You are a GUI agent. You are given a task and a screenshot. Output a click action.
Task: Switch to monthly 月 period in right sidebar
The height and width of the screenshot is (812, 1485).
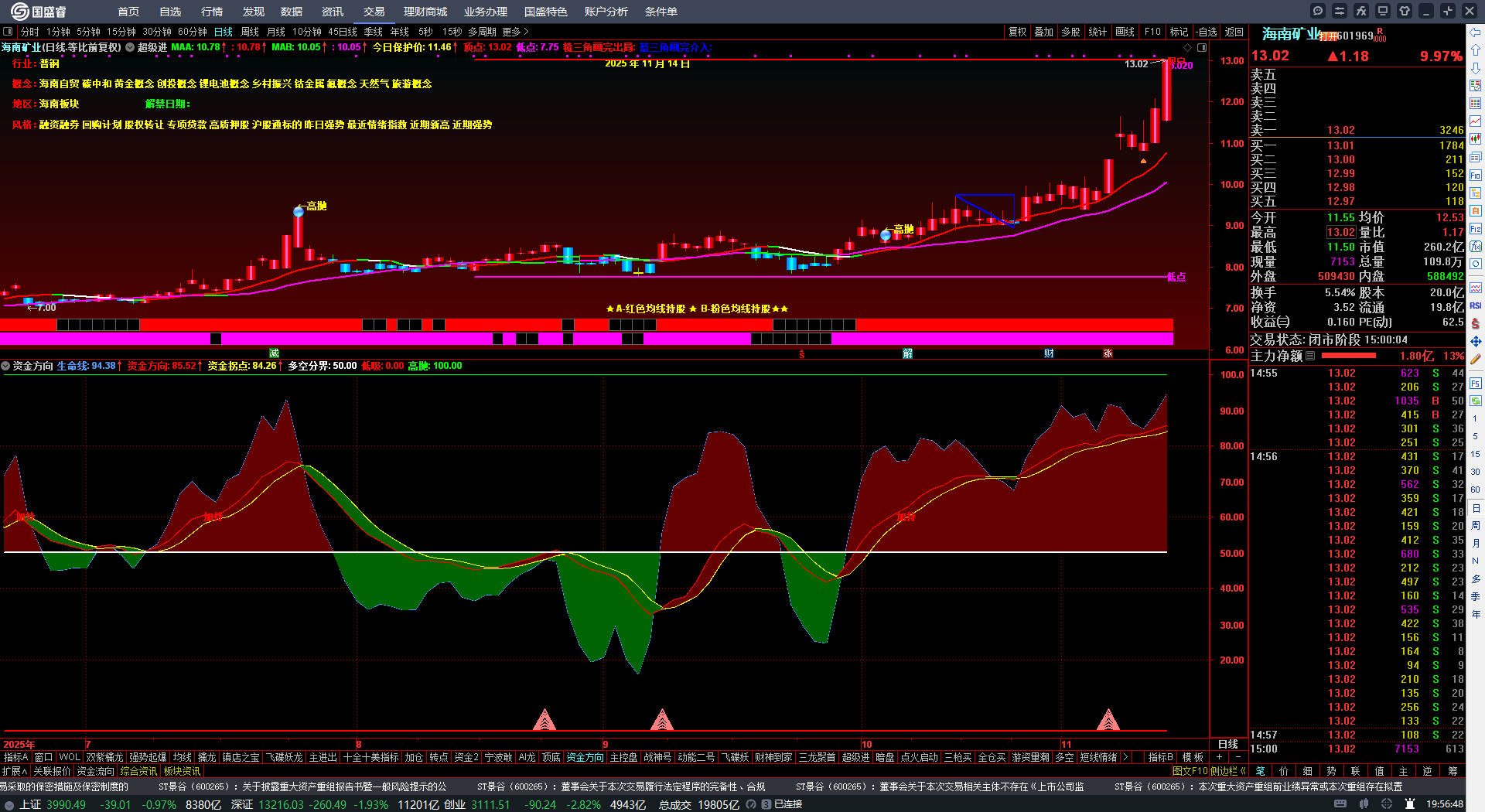1476,544
